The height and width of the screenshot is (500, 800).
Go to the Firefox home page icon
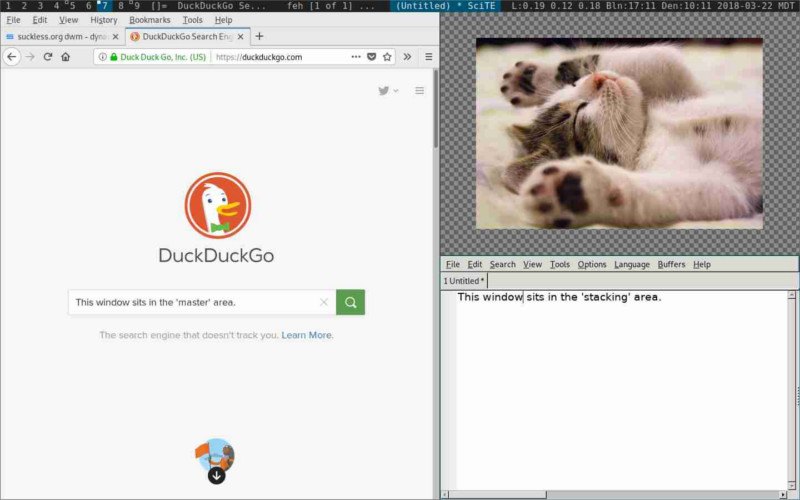click(65, 57)
